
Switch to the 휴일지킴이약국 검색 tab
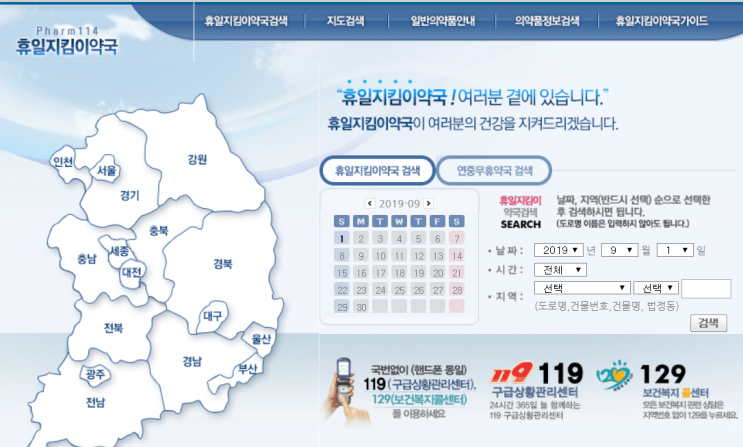tap(378, 171)
